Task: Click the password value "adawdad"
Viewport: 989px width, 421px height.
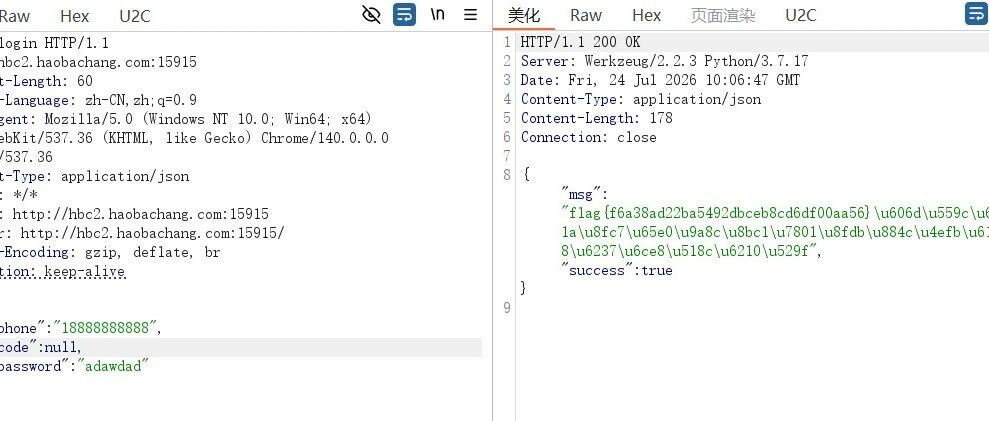Action: [x=112, y=366]
